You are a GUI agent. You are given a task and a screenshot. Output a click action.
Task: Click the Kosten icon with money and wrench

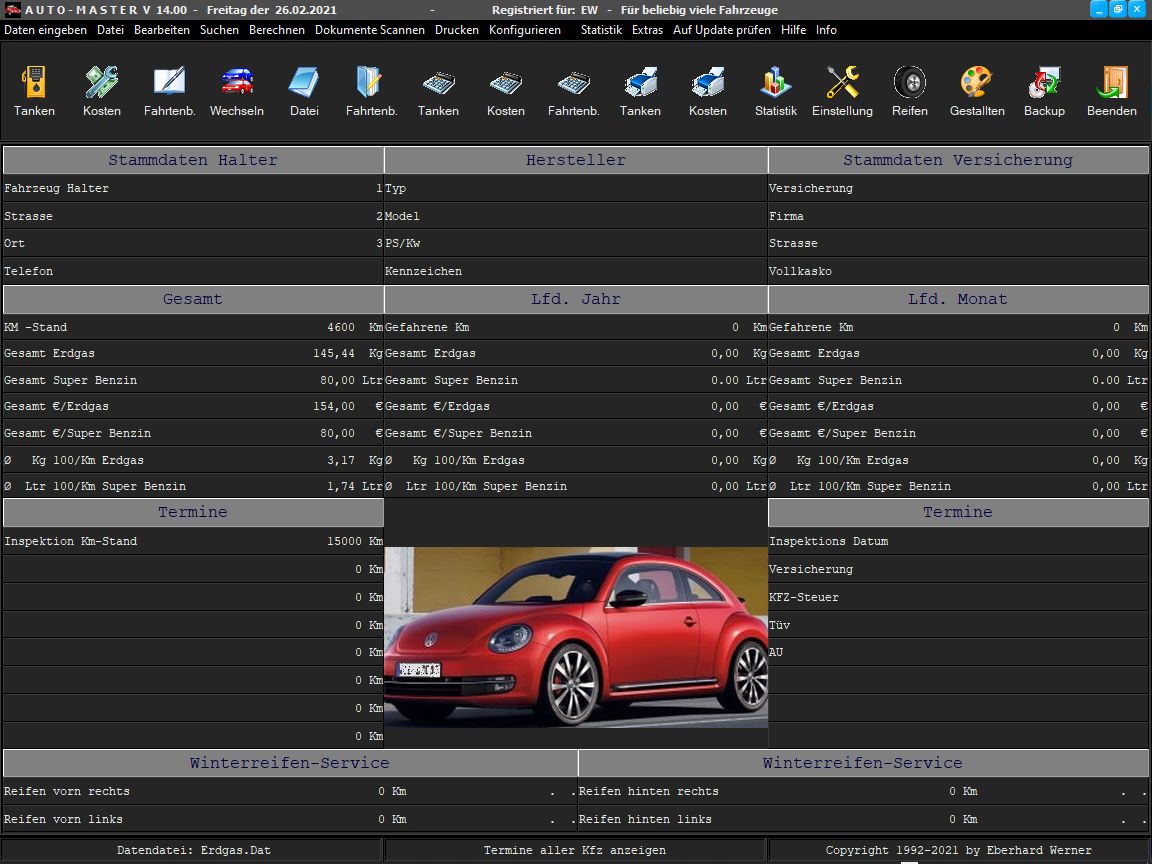point(102,83)
